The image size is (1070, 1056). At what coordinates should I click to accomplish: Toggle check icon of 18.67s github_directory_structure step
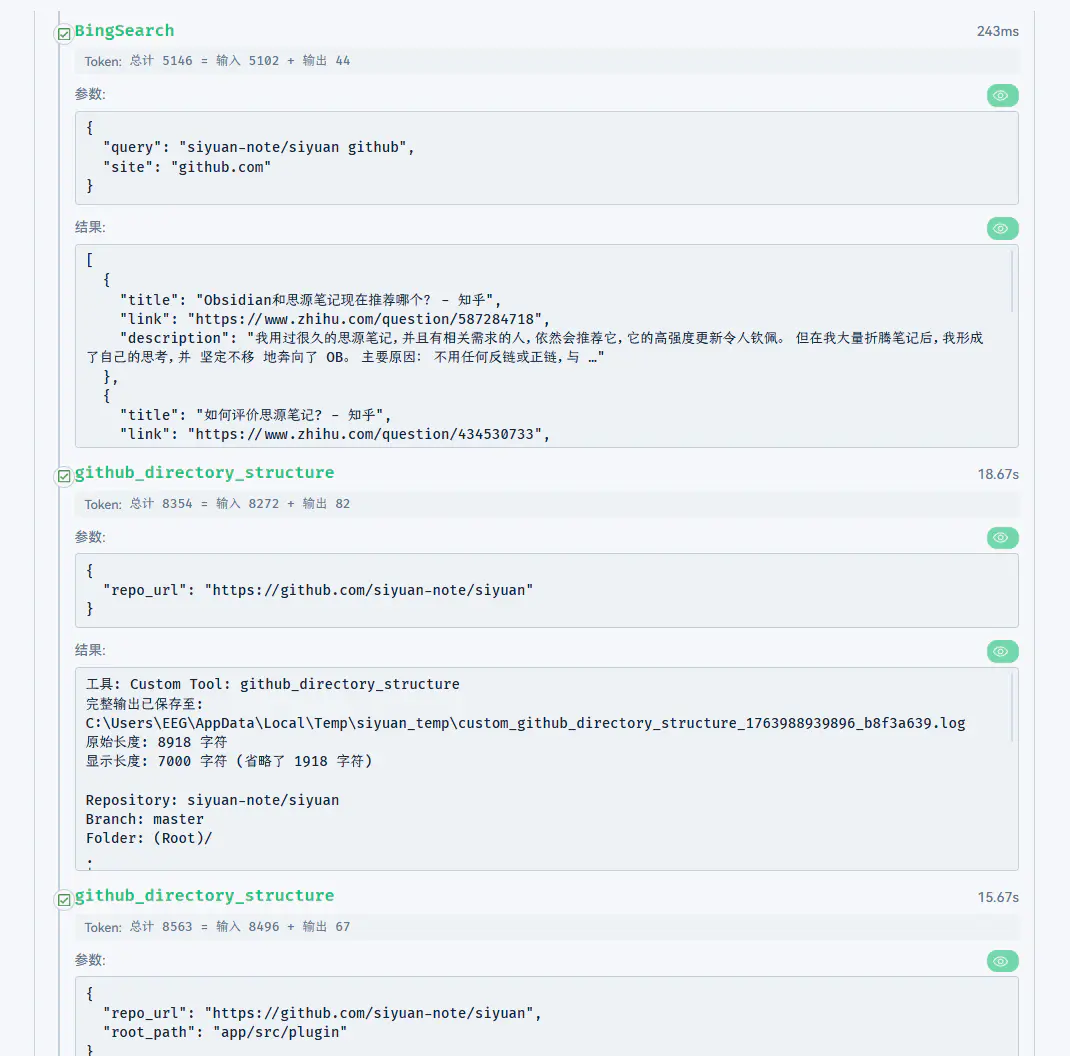(x=64, y=476)
